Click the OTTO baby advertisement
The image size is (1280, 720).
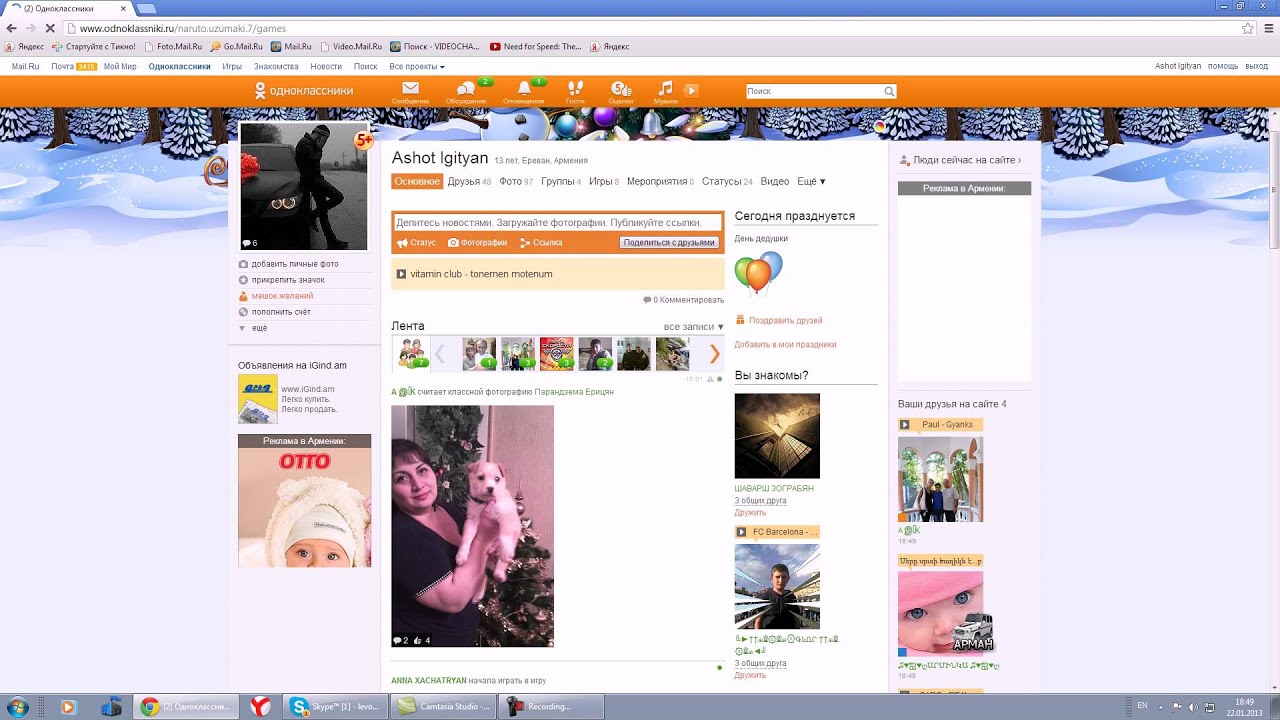click(x=304, y=508)
